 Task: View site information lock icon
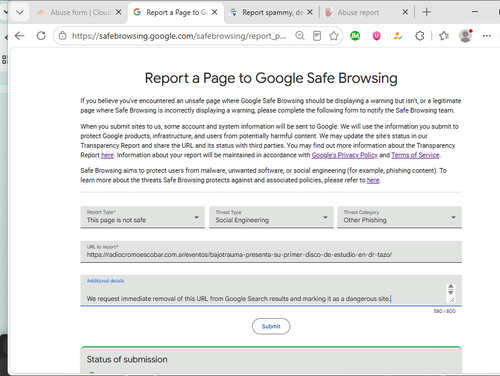(63, 36)
